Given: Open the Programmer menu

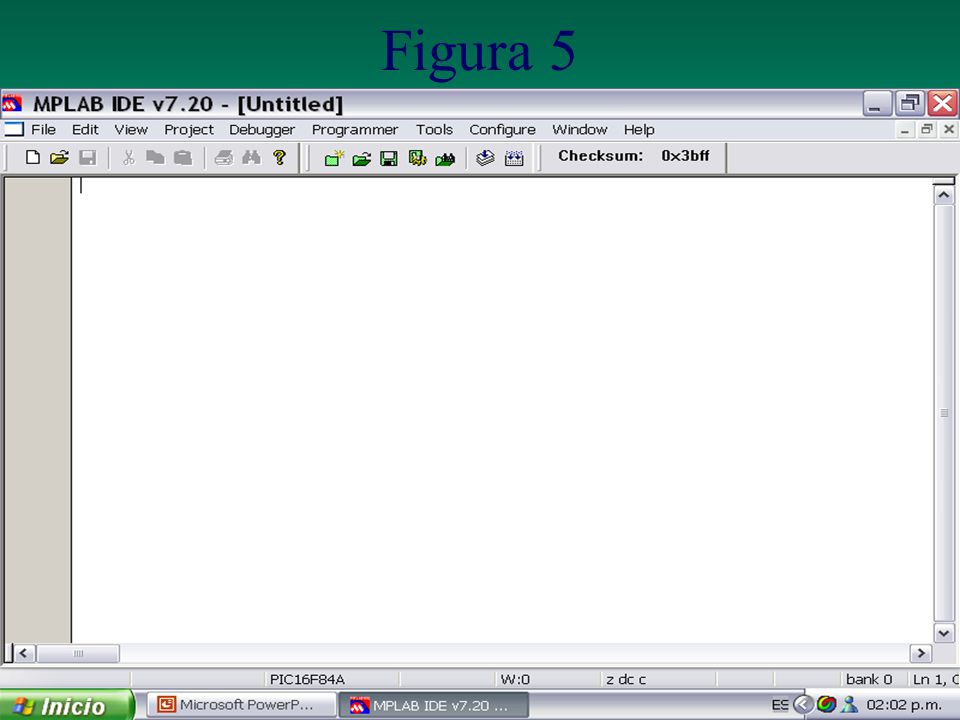Looking at the screenshot, I should pyautogui.click(x=355, y=130).
